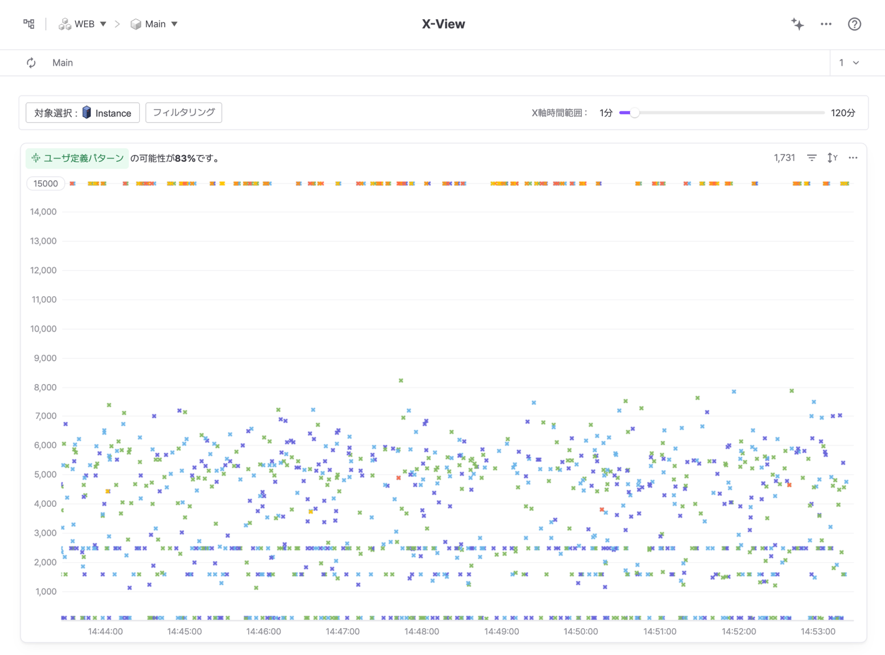Screen dimensions: 885x655
Task: Select the Main tab
Action: pos(62,63)
